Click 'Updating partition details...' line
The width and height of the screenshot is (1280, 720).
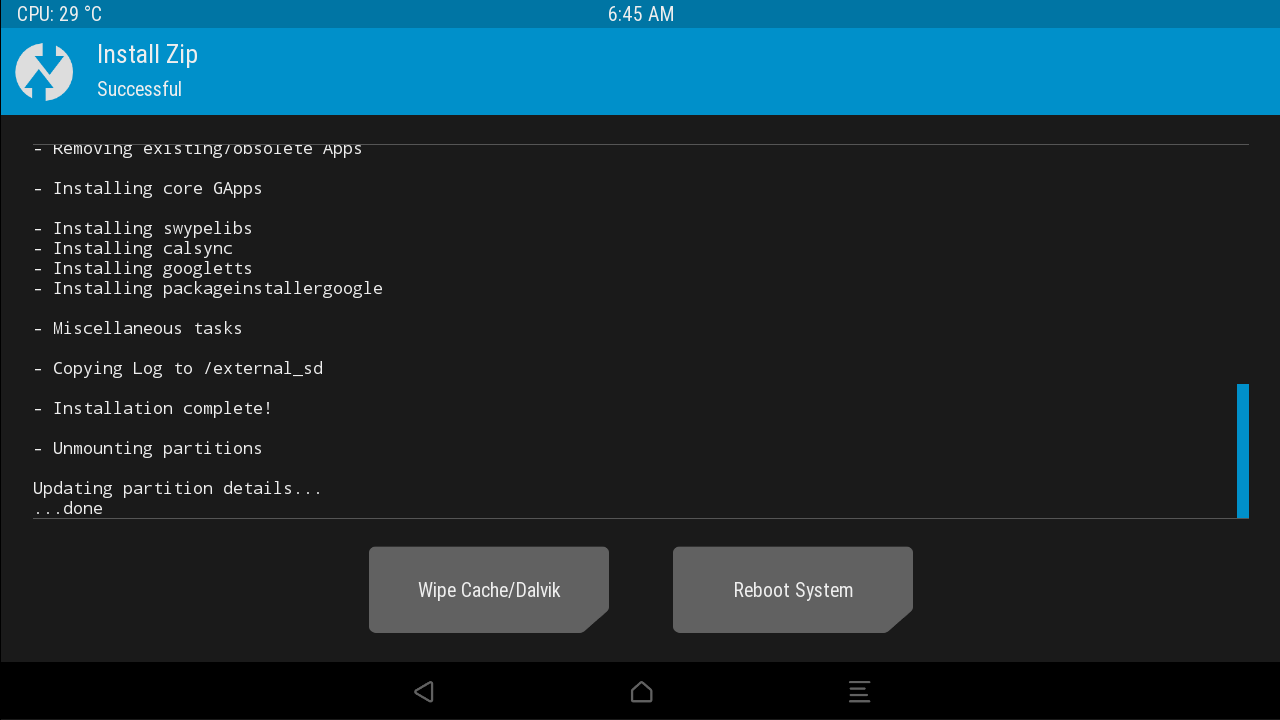178,488
